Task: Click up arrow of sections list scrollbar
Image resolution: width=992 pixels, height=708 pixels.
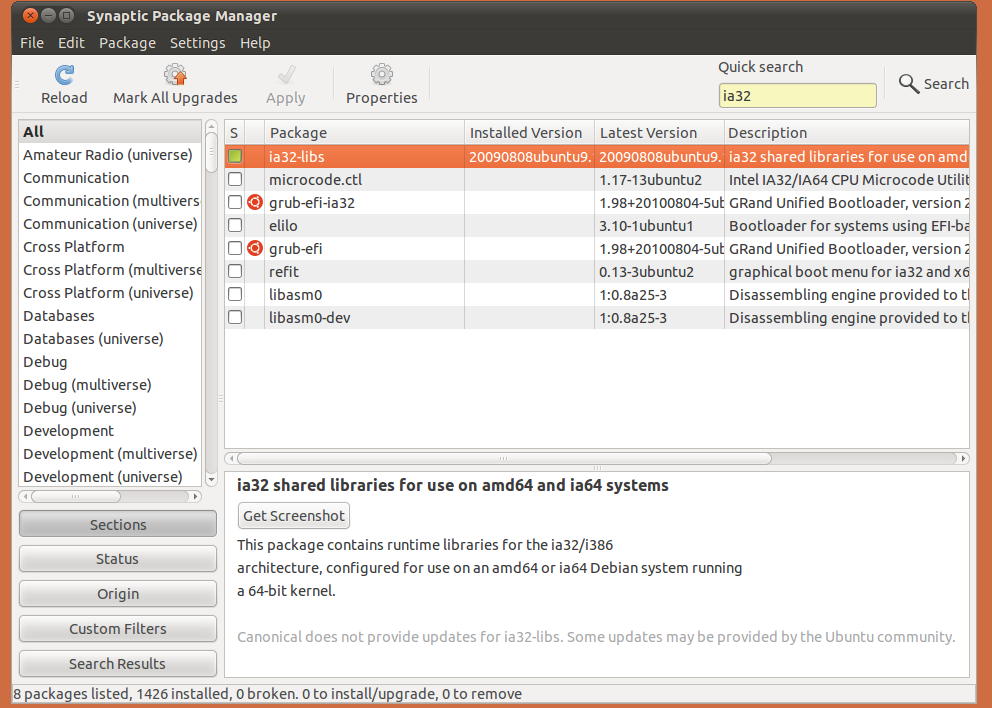Action: 211,126
